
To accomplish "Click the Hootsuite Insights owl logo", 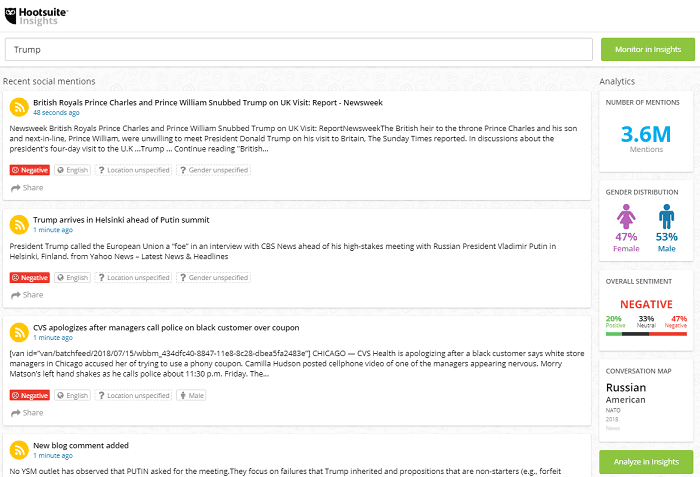I will (x=11, y=14).
